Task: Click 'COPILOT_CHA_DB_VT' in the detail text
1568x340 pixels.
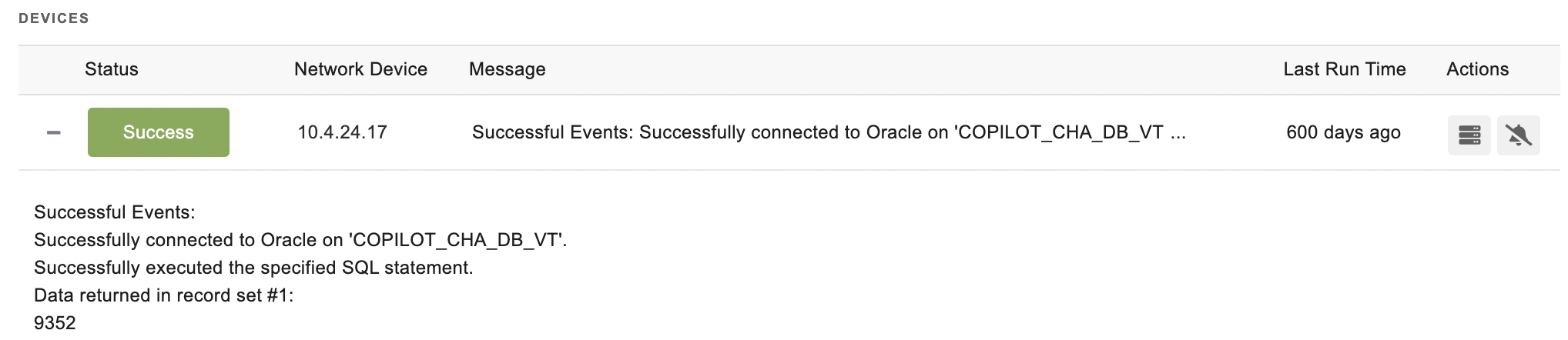Action: pyautogui.click(x=454, y=240)
